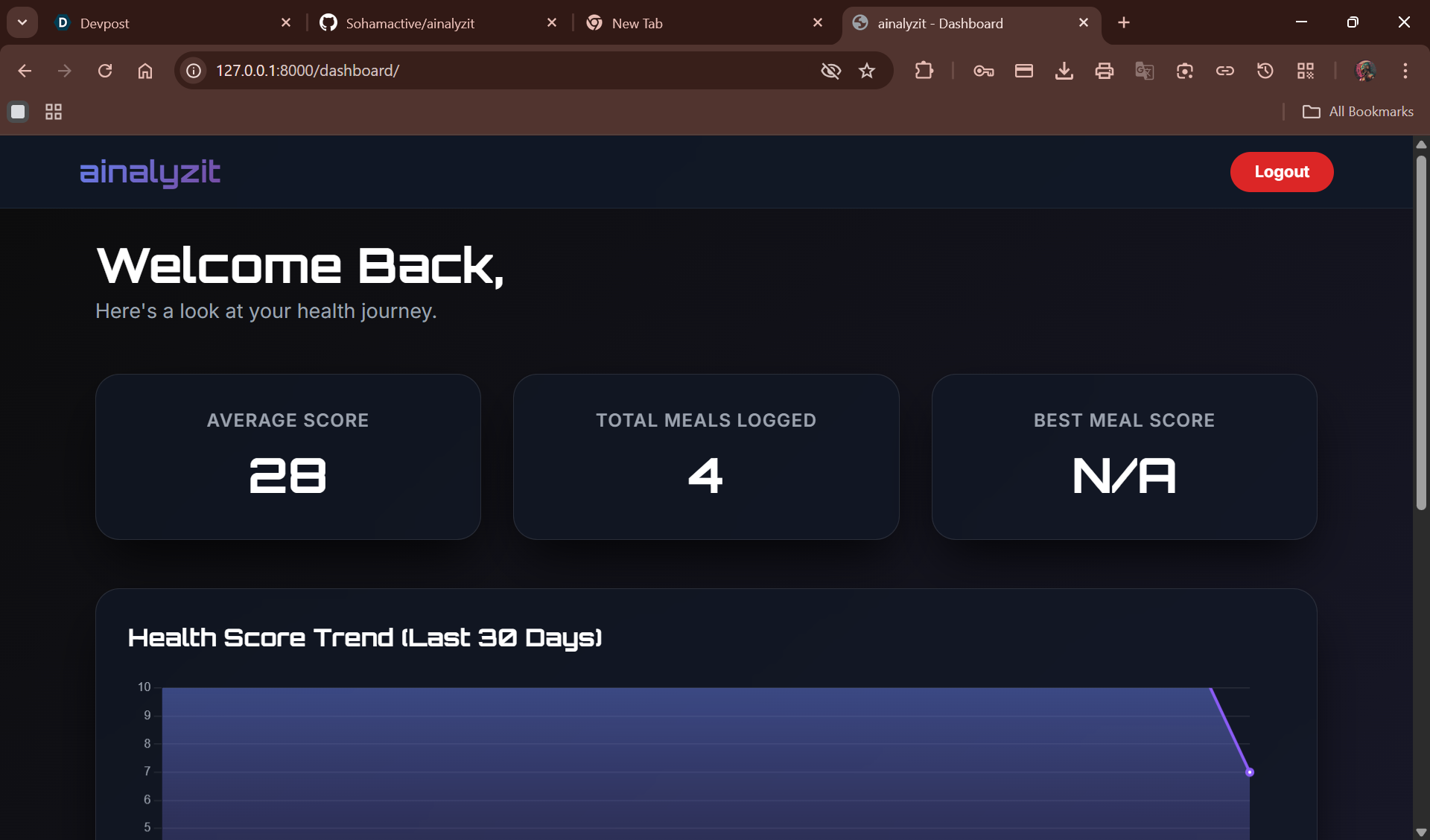Click the Downloads toolbar icon
Viewport: 1430px width, 840px height.
click(1064, 71)
